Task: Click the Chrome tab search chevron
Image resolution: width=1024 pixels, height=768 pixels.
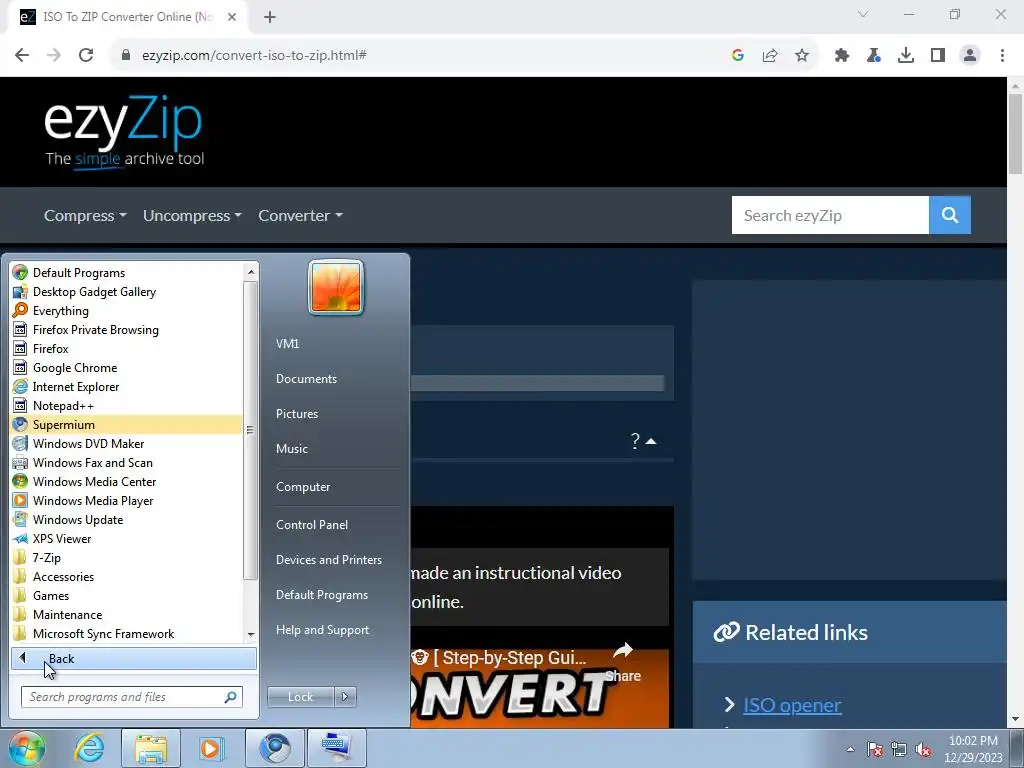Action: tap(863, 14)
